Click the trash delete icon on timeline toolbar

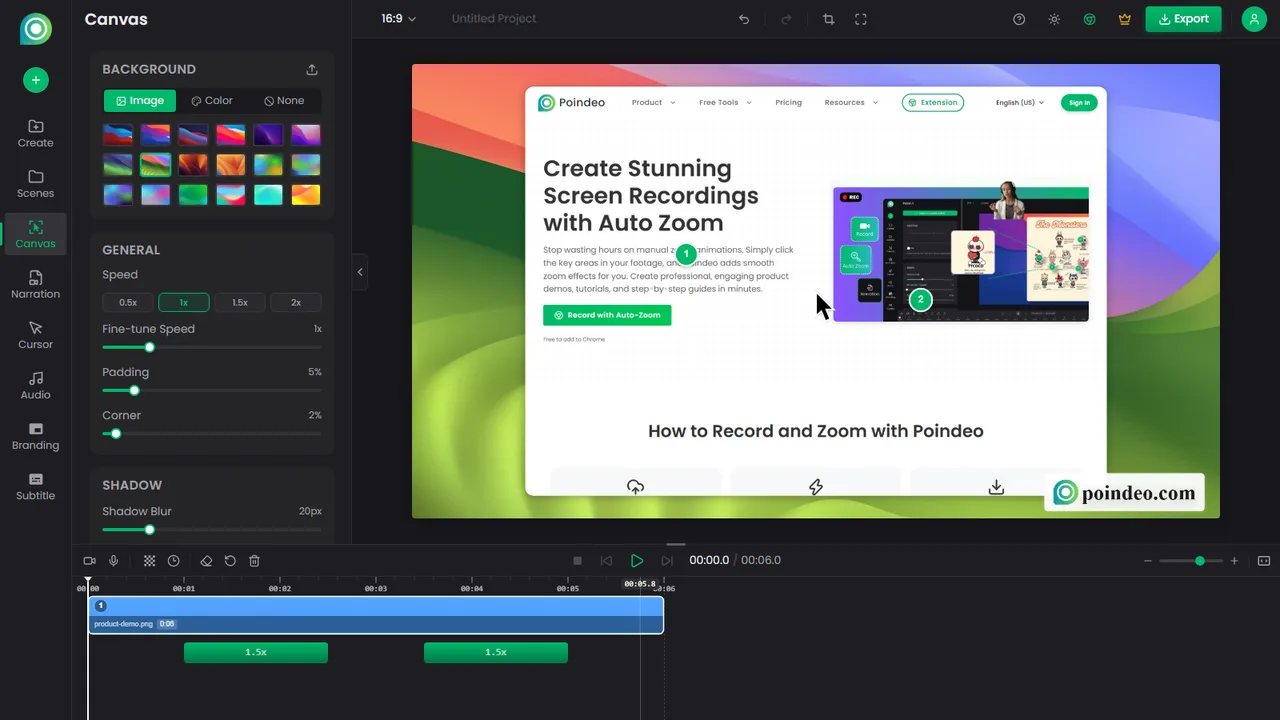click(254, 561)
